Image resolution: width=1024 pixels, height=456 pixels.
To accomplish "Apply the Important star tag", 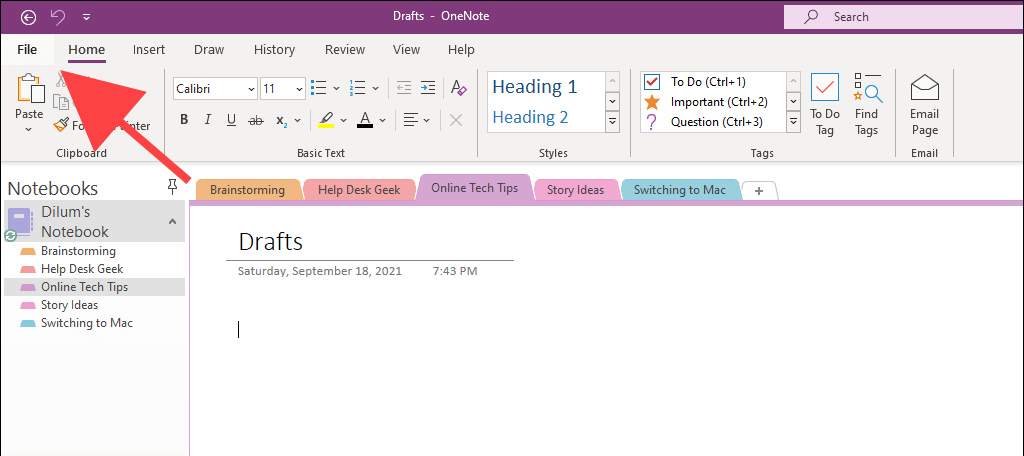I will point(652,102).
